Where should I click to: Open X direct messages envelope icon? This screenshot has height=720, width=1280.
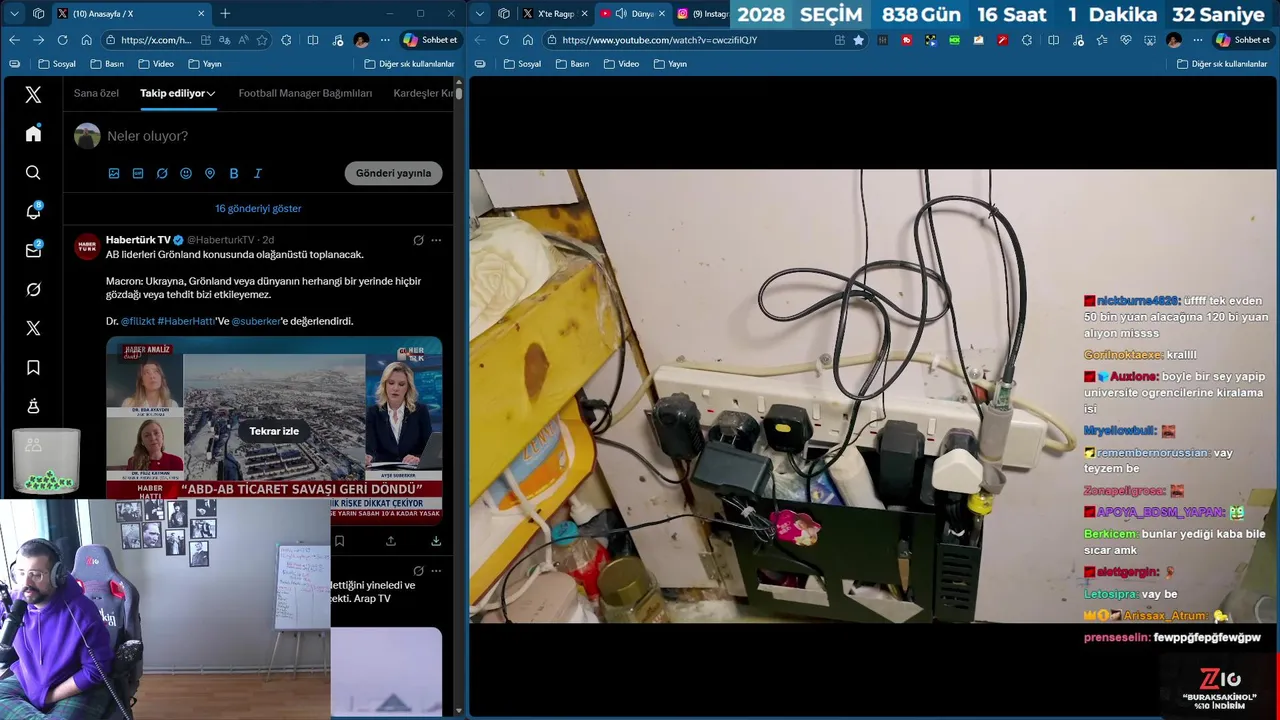click(33, 250)
